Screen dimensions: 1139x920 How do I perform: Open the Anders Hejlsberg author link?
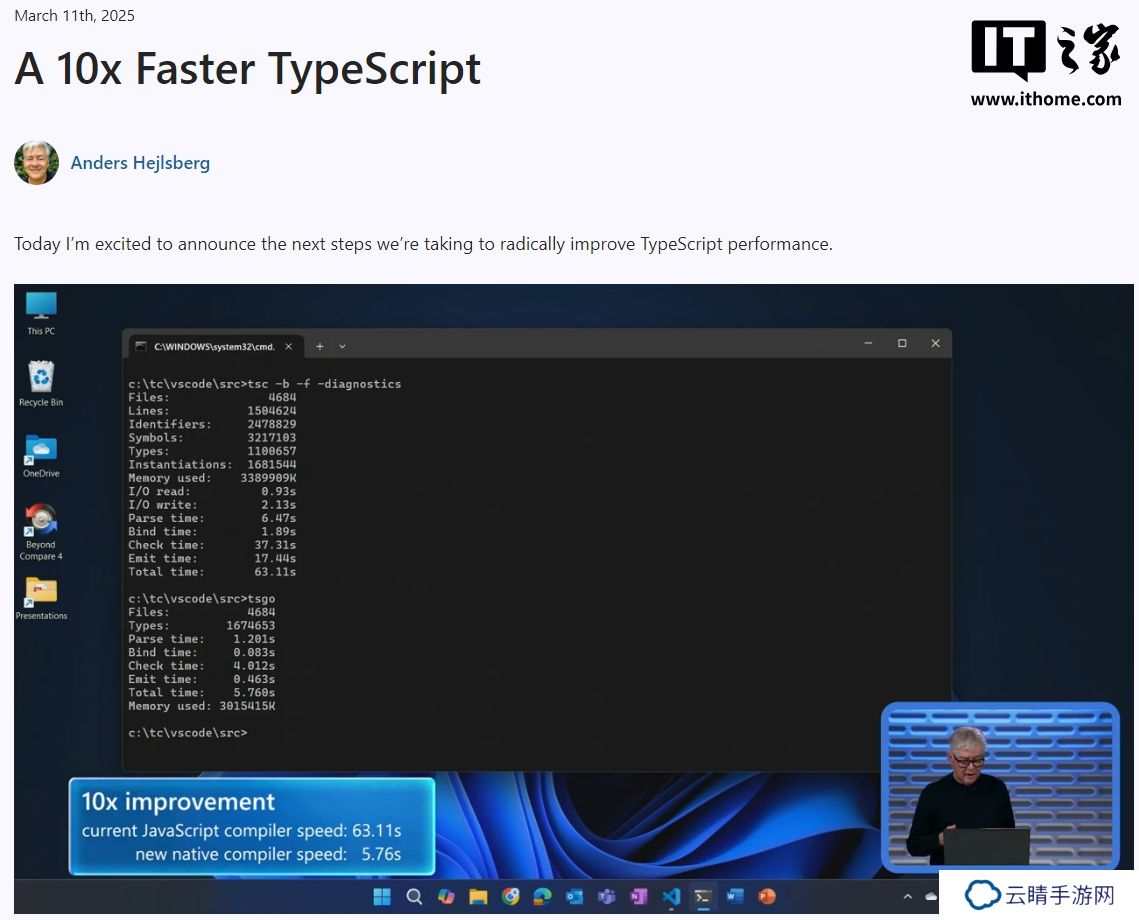[x=140, y=163]
